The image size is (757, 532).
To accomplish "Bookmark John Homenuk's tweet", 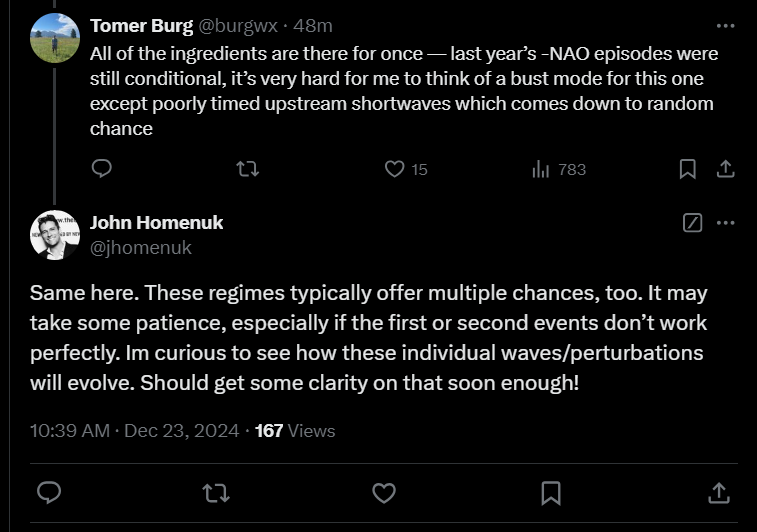I will [x=551, y=493].
